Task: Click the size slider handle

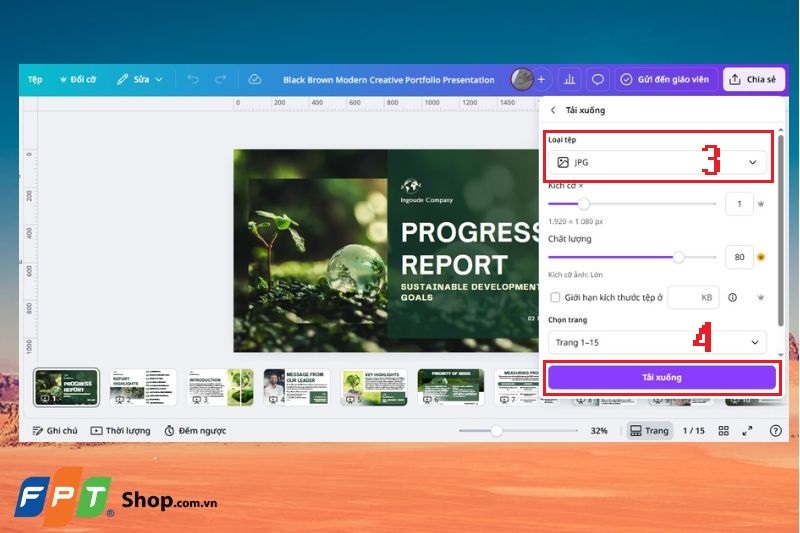Action: 584,204
